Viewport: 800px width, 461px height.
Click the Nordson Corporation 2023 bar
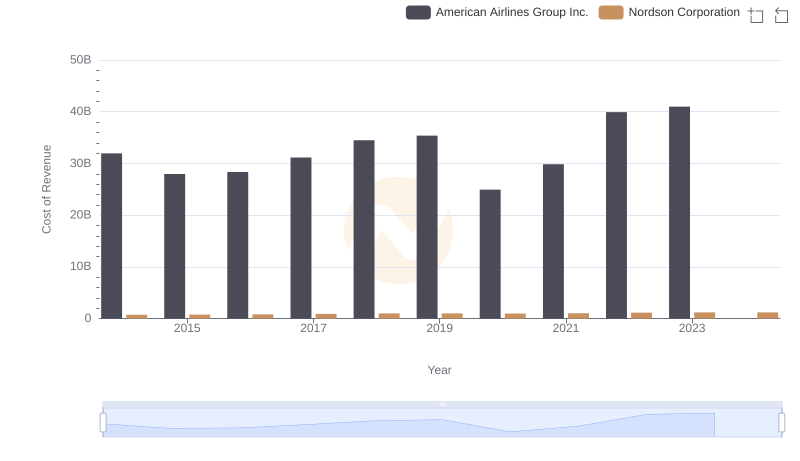[705, 315]
